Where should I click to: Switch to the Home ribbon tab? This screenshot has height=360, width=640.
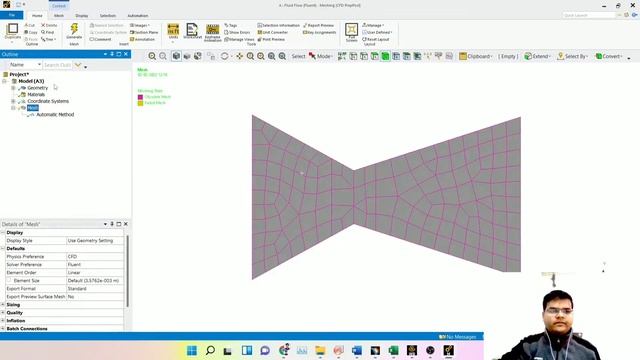tap(37, 16)
